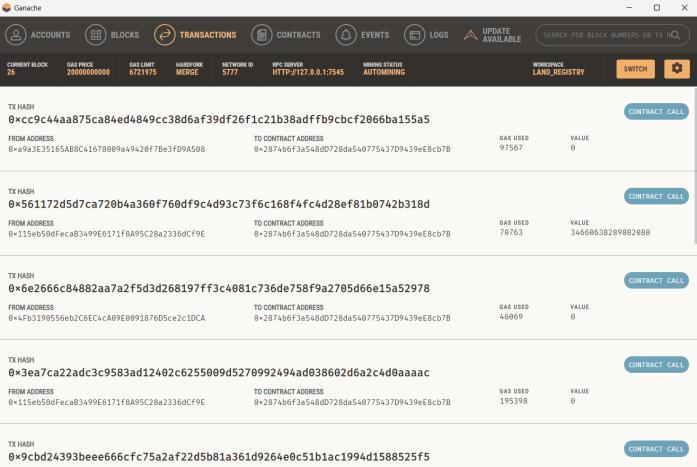Switch to the ACCOUNTS tab label
The image size is (697, 467).
50,35
